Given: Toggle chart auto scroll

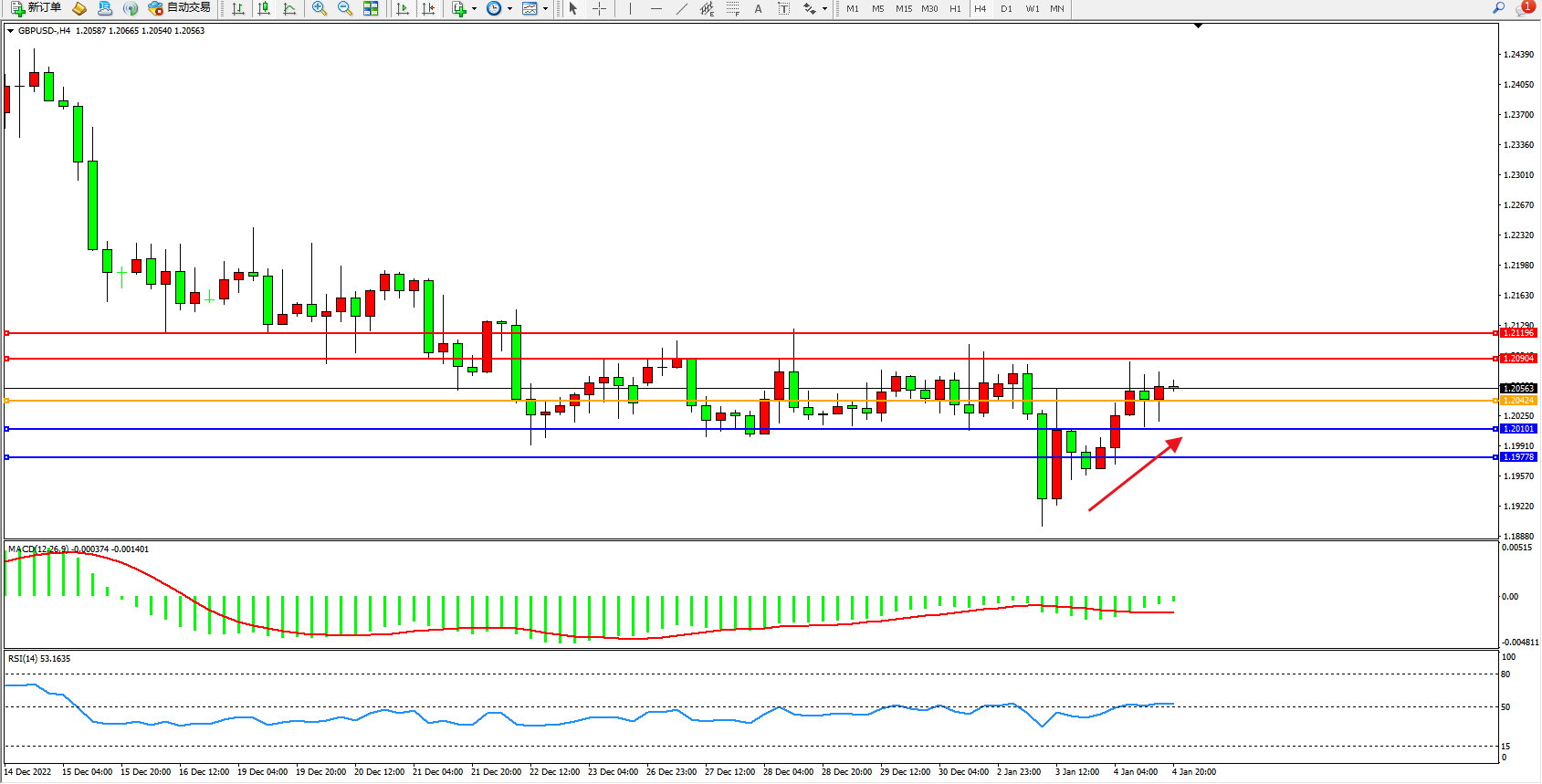Looking at the screenshot, I should coord(403,8).
